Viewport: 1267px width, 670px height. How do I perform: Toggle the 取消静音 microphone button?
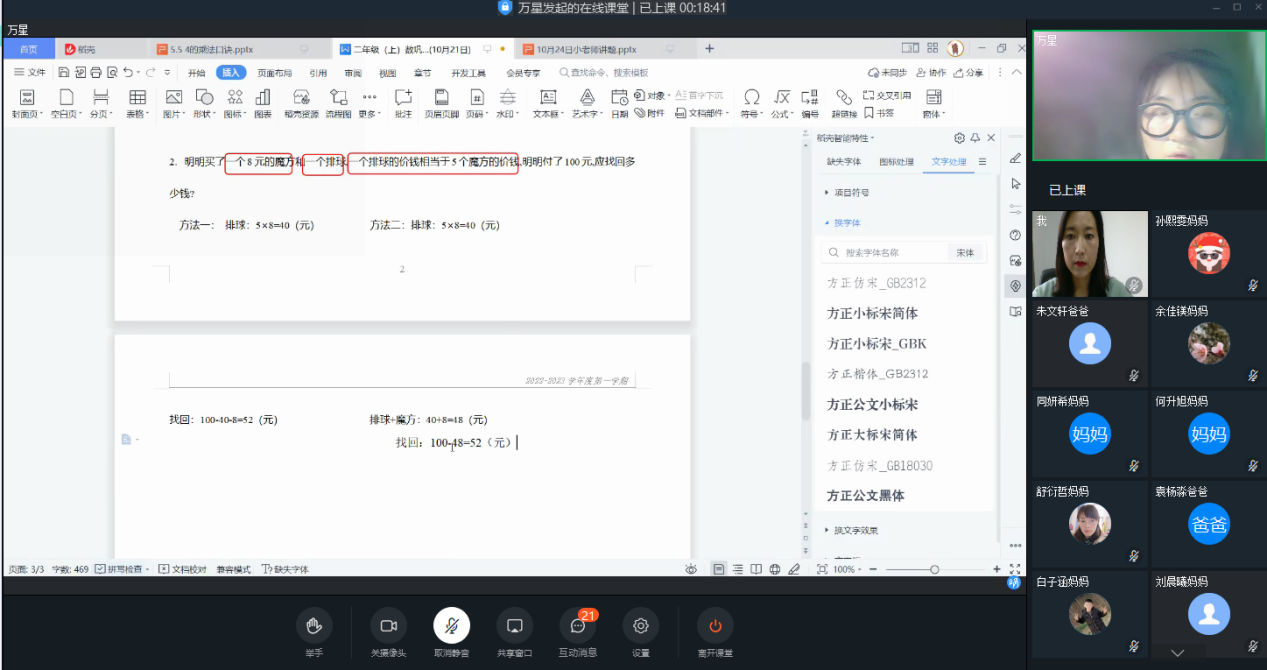(451, 632)
